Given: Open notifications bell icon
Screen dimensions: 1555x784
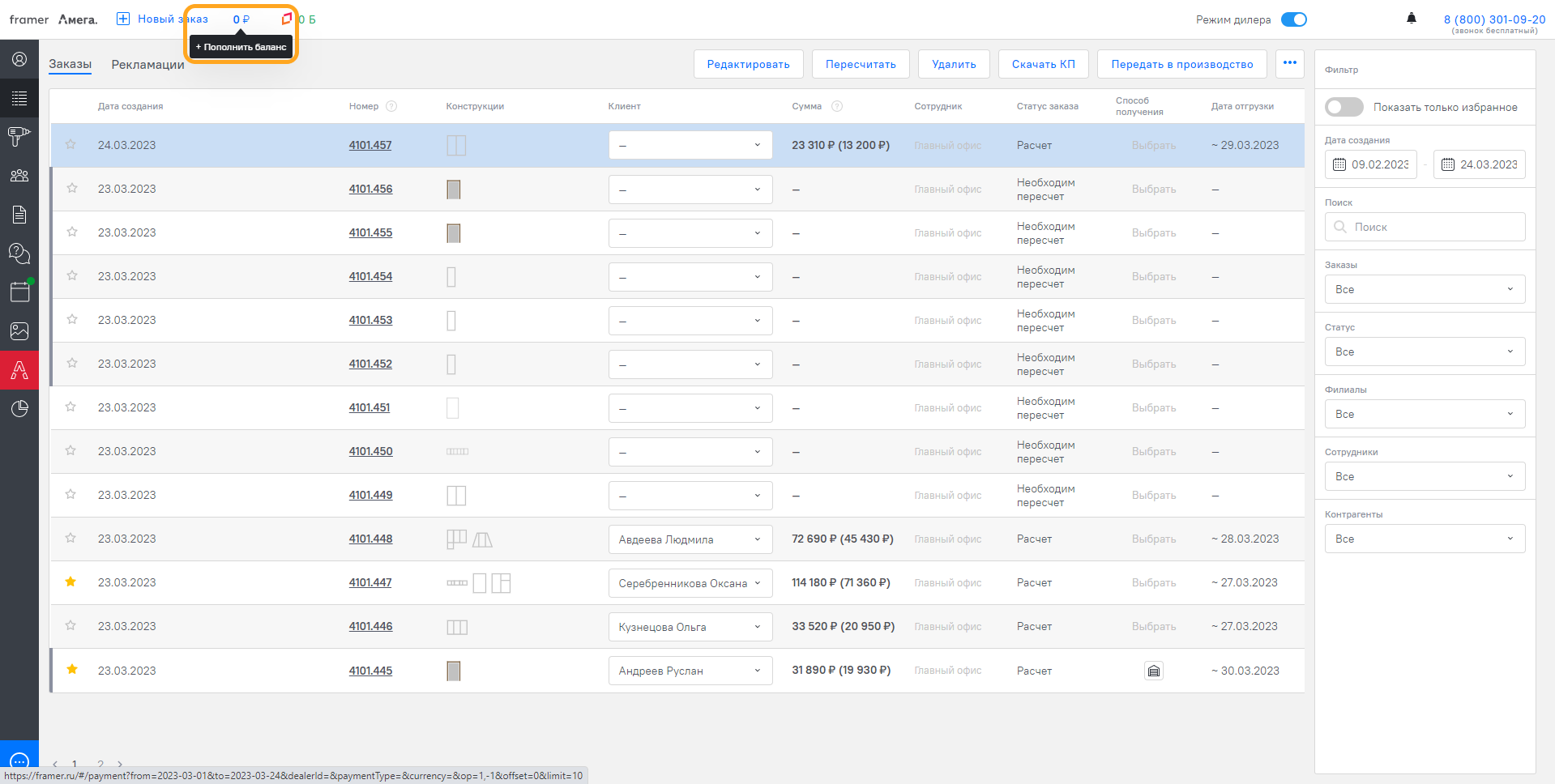Looking at the screenshot, I should point(1412,18).
